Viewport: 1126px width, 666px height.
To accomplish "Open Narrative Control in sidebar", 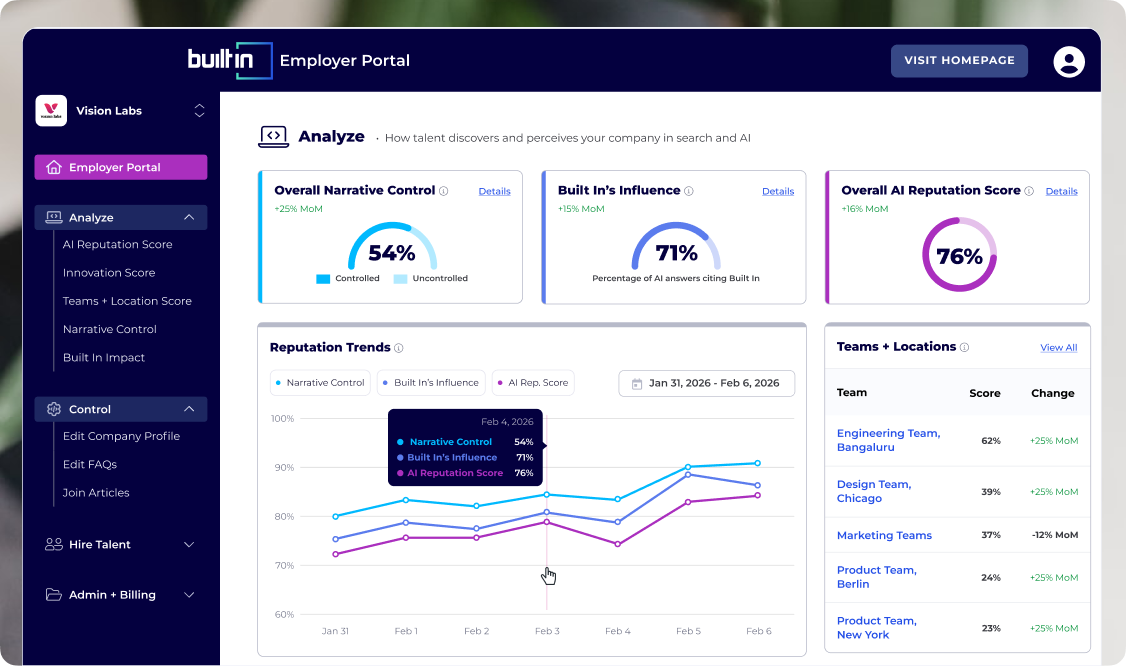I will point(110,329).
